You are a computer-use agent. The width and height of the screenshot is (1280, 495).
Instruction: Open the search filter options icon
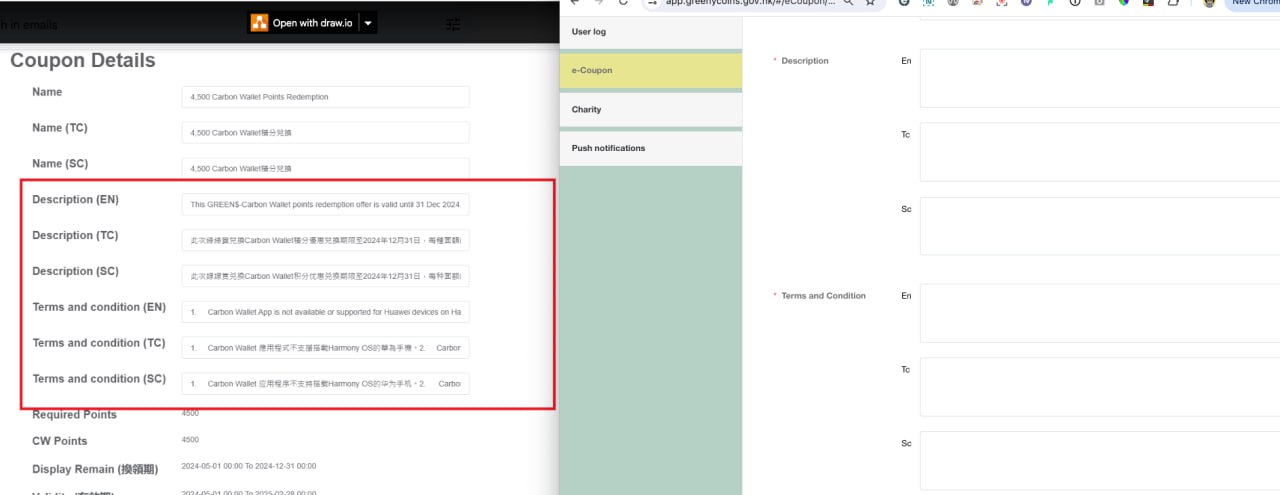click(x=453, y=23)
